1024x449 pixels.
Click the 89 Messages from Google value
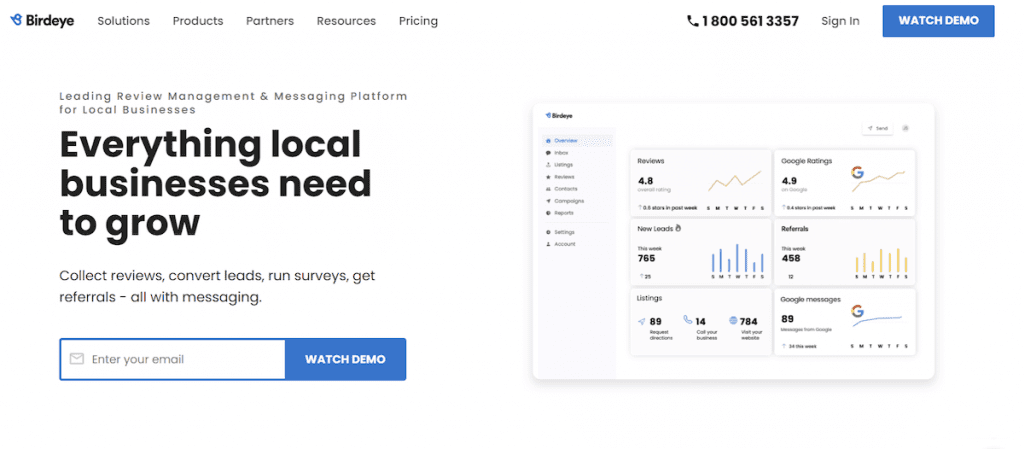[787, 319]
